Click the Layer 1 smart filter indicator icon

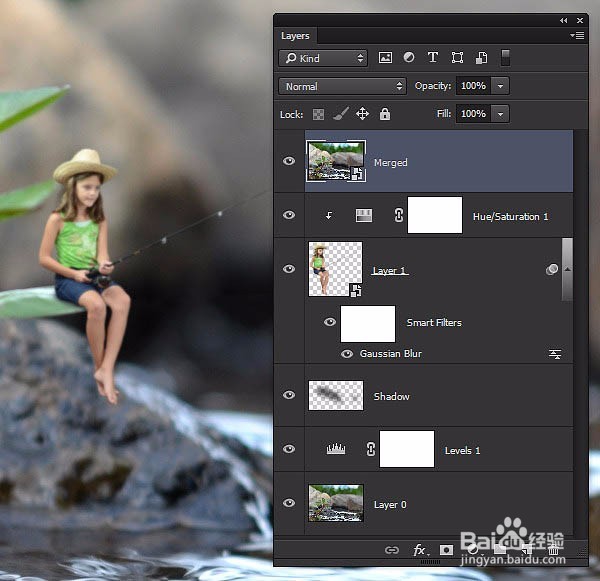tap(551, 269)
